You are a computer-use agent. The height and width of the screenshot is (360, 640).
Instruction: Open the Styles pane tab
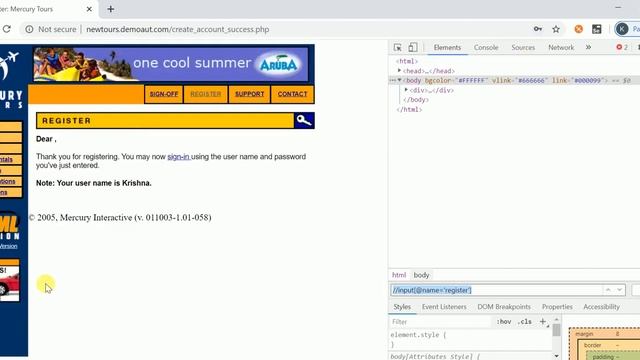[402, 307]
